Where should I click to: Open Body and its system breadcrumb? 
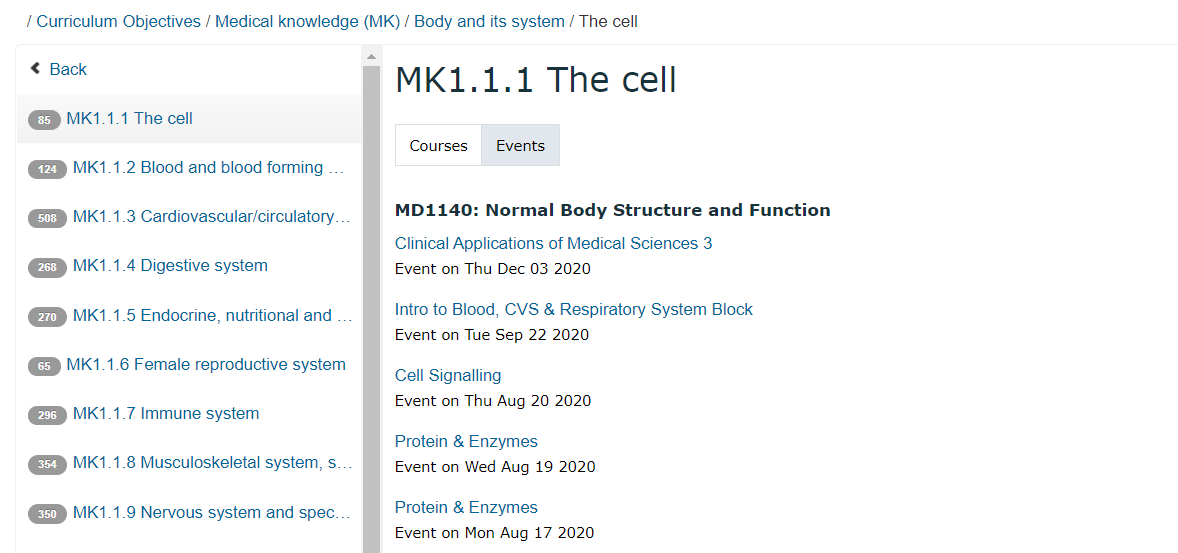[489, 21]
